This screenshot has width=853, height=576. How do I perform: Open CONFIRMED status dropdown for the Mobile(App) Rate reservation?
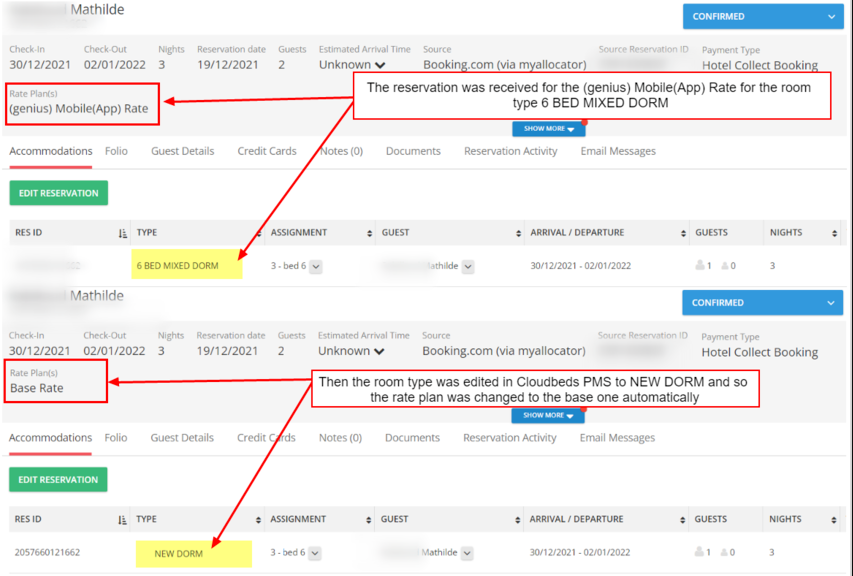(830, 17)
